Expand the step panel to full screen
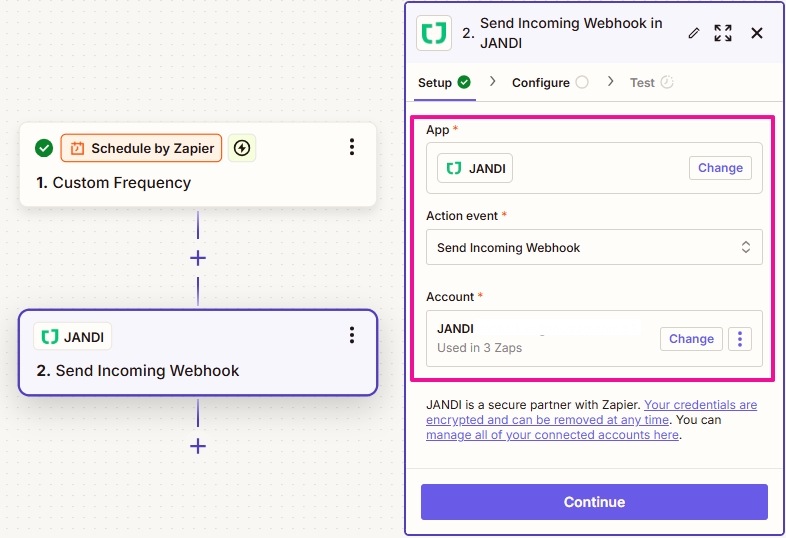This screenshot has height=538, width=786. pyautogui.click(x=723, y=33)
